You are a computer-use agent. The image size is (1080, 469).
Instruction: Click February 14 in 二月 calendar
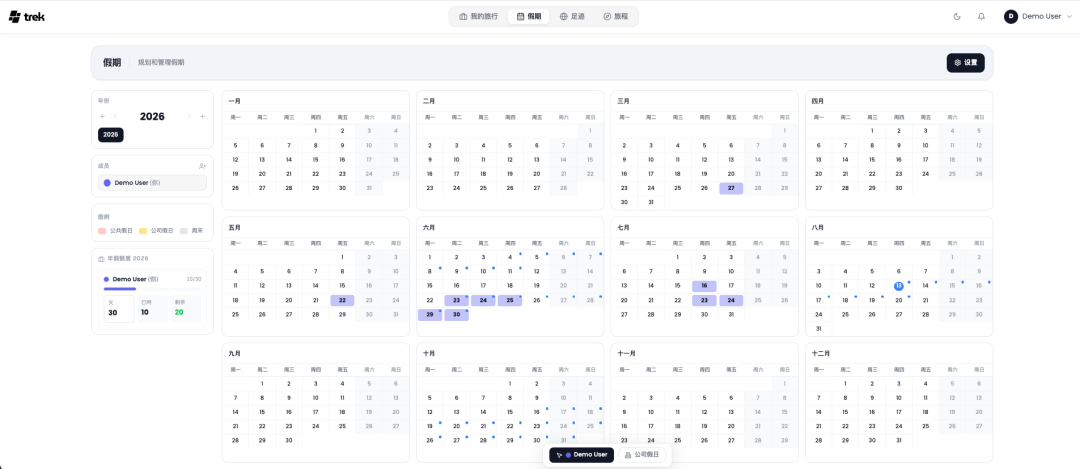click(x=563, y=159)
